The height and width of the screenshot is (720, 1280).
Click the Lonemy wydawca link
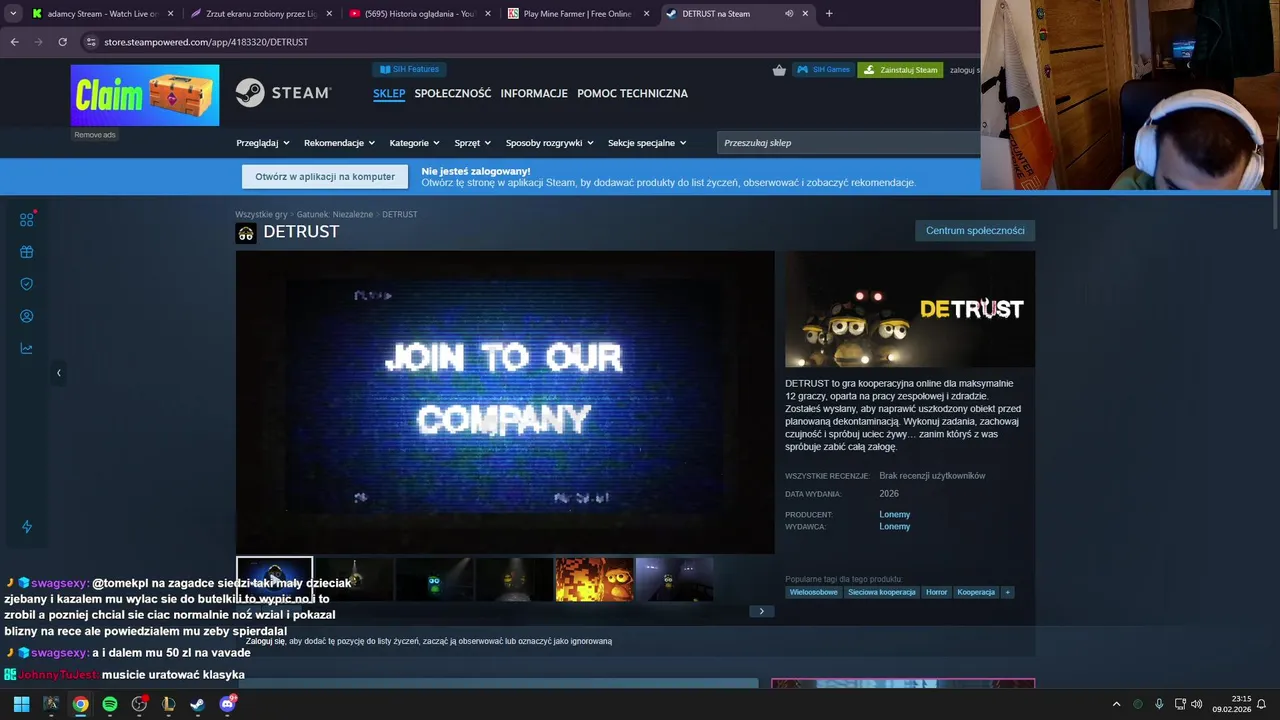click(x=894, y=527)
